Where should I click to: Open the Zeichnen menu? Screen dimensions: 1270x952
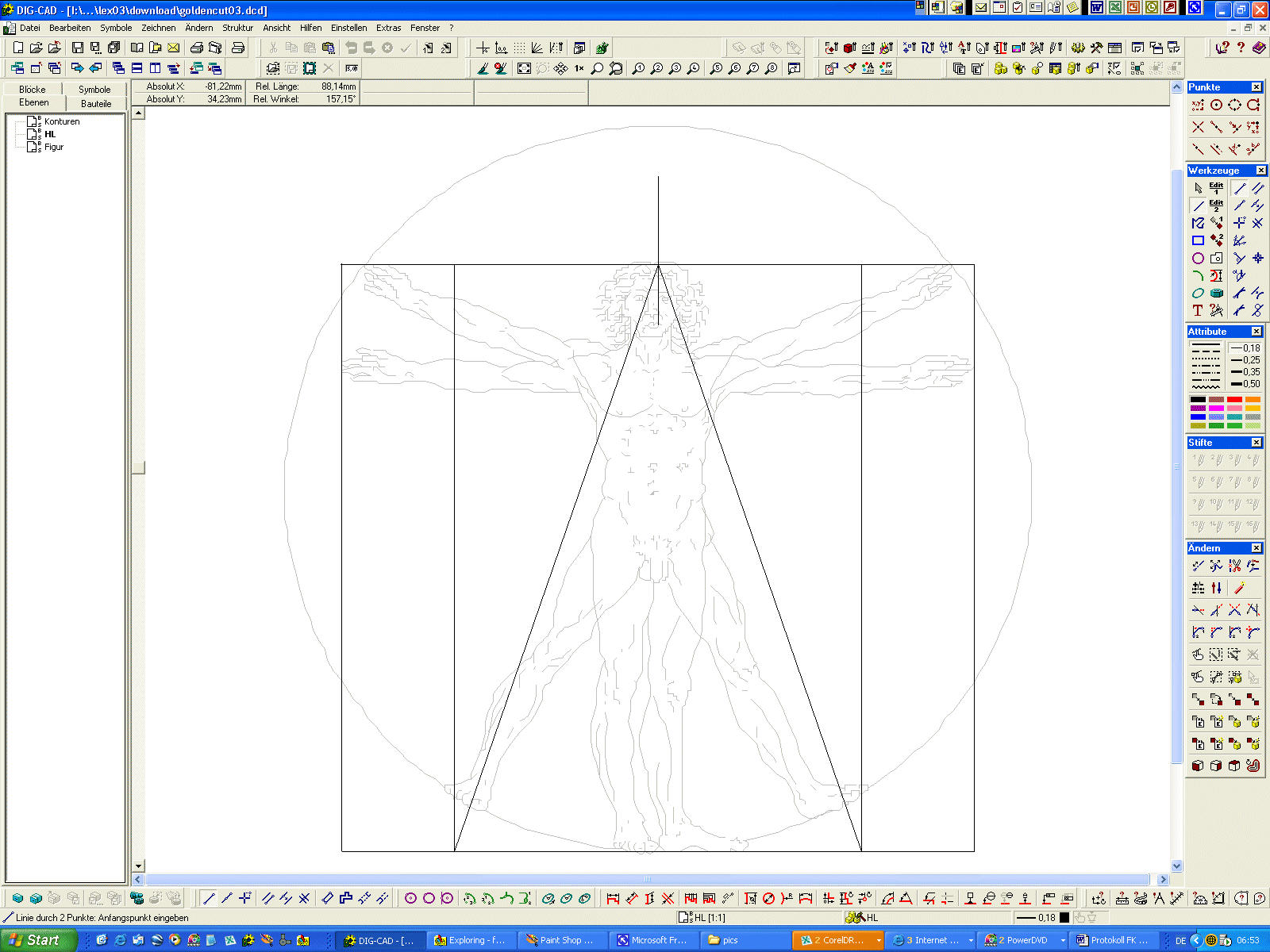(159, 28)
